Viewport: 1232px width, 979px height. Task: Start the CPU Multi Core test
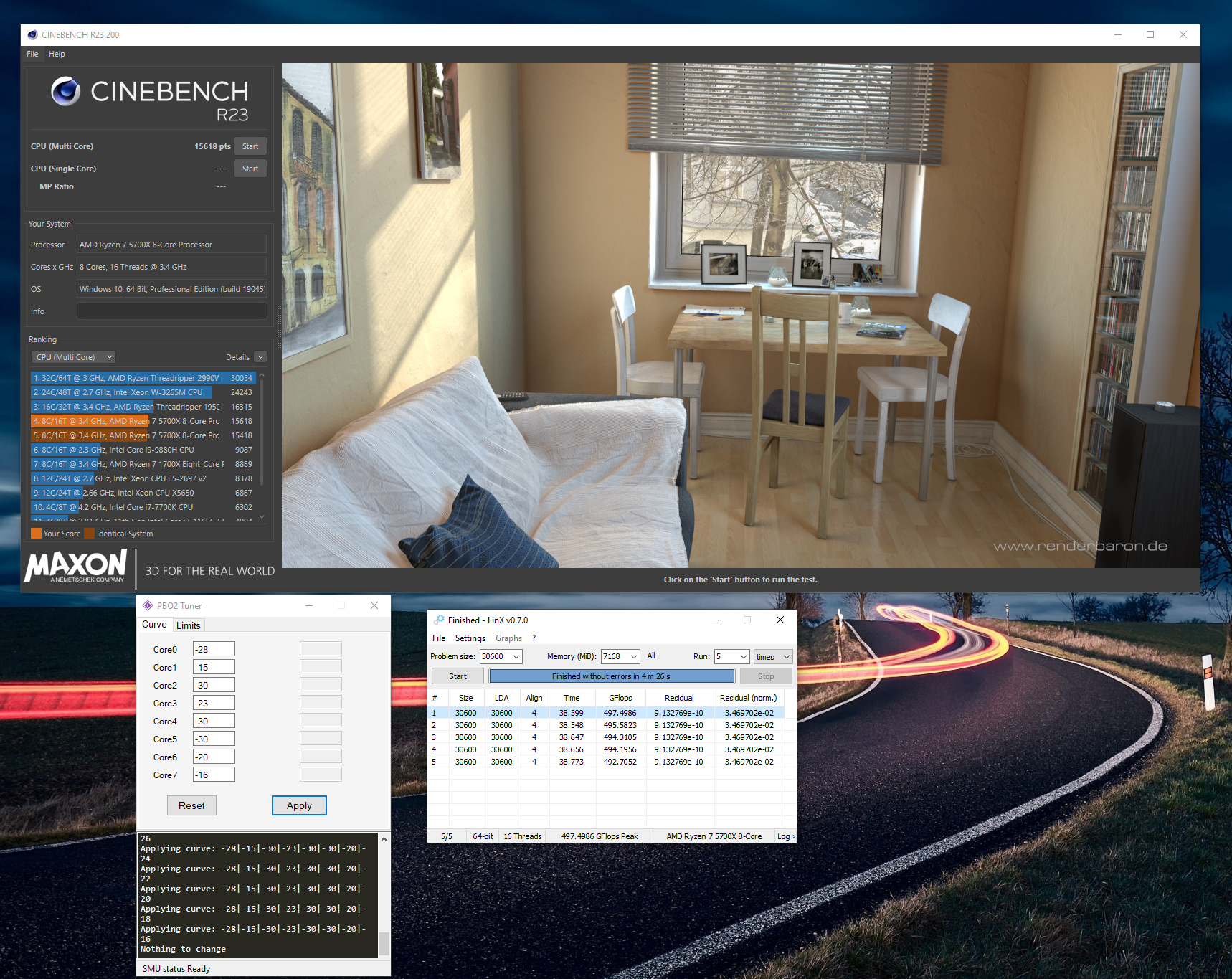pyautogui.click(x=250, y=146)
